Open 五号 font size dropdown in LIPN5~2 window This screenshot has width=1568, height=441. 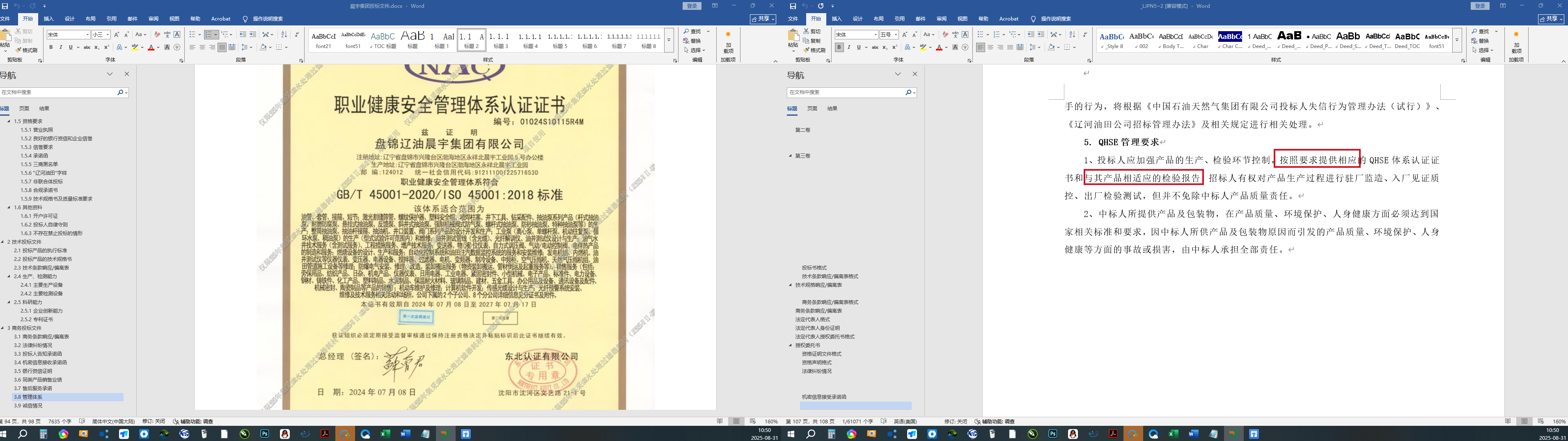[896, 35]
